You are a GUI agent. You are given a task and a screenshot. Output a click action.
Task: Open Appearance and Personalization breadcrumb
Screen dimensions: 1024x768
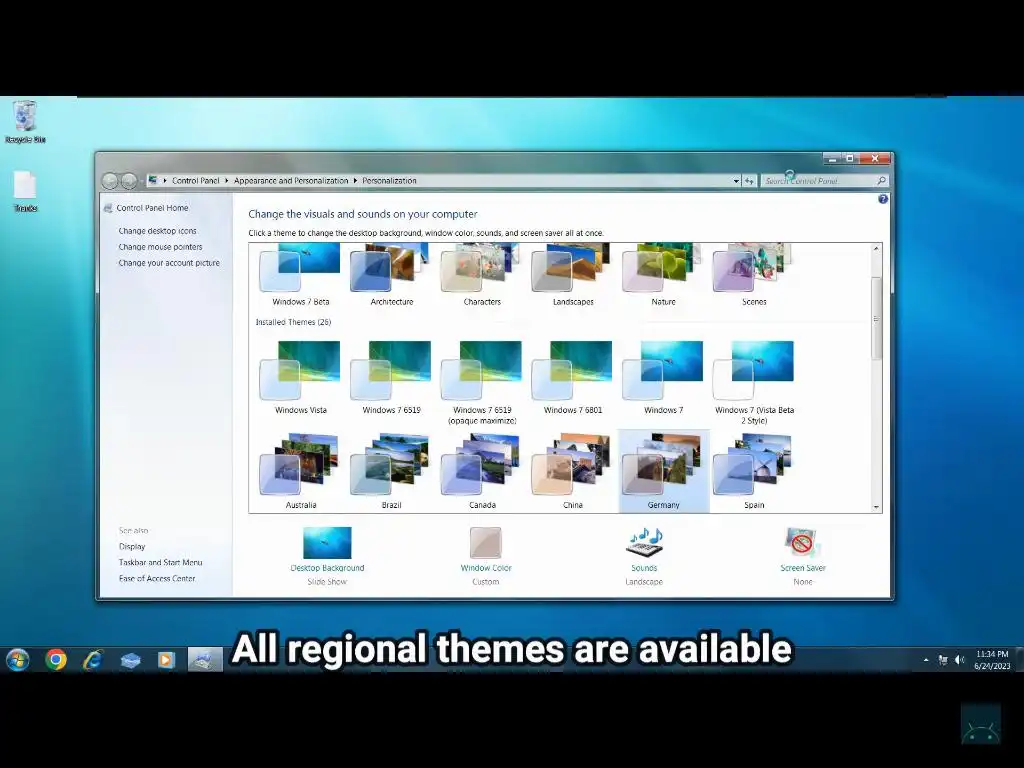(x=291, y=181)
